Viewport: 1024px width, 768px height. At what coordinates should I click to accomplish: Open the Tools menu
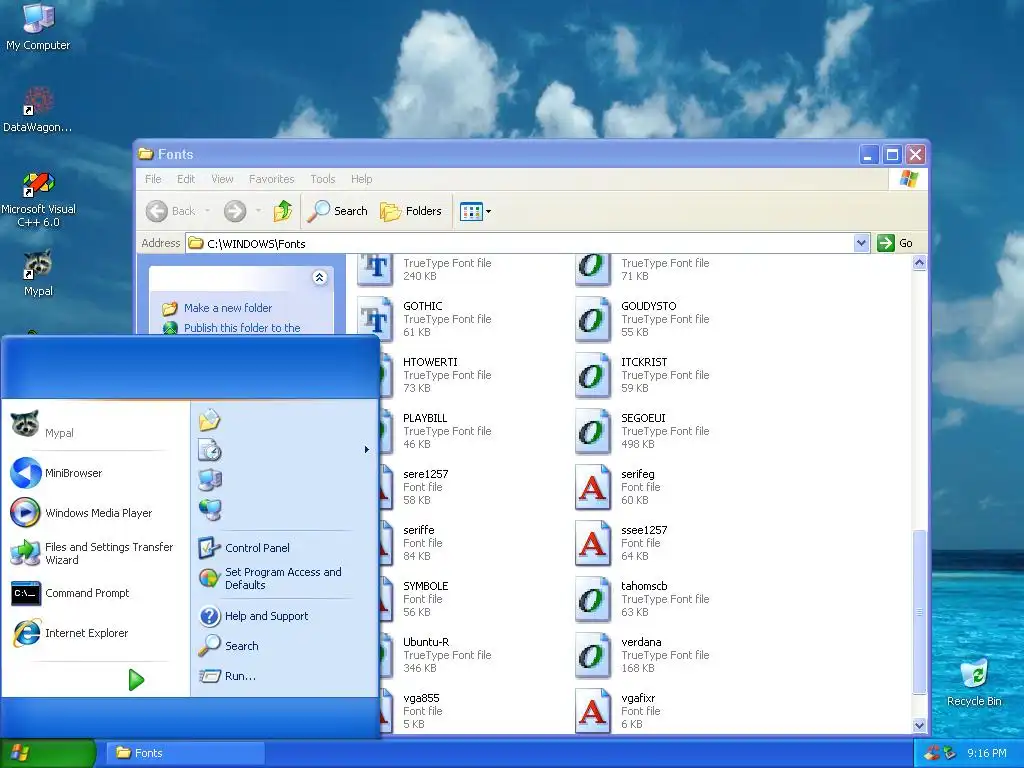click(323, 179)
